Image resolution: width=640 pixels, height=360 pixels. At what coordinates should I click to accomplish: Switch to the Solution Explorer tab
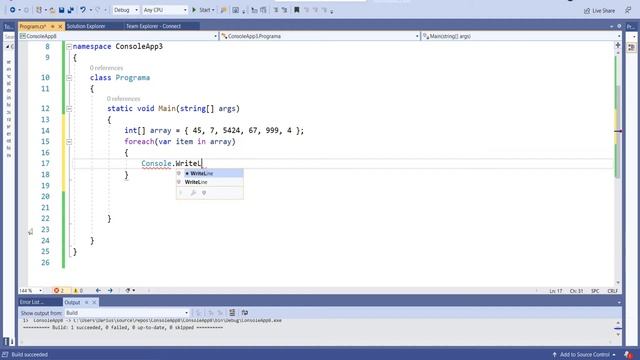(x=86, y=26)
